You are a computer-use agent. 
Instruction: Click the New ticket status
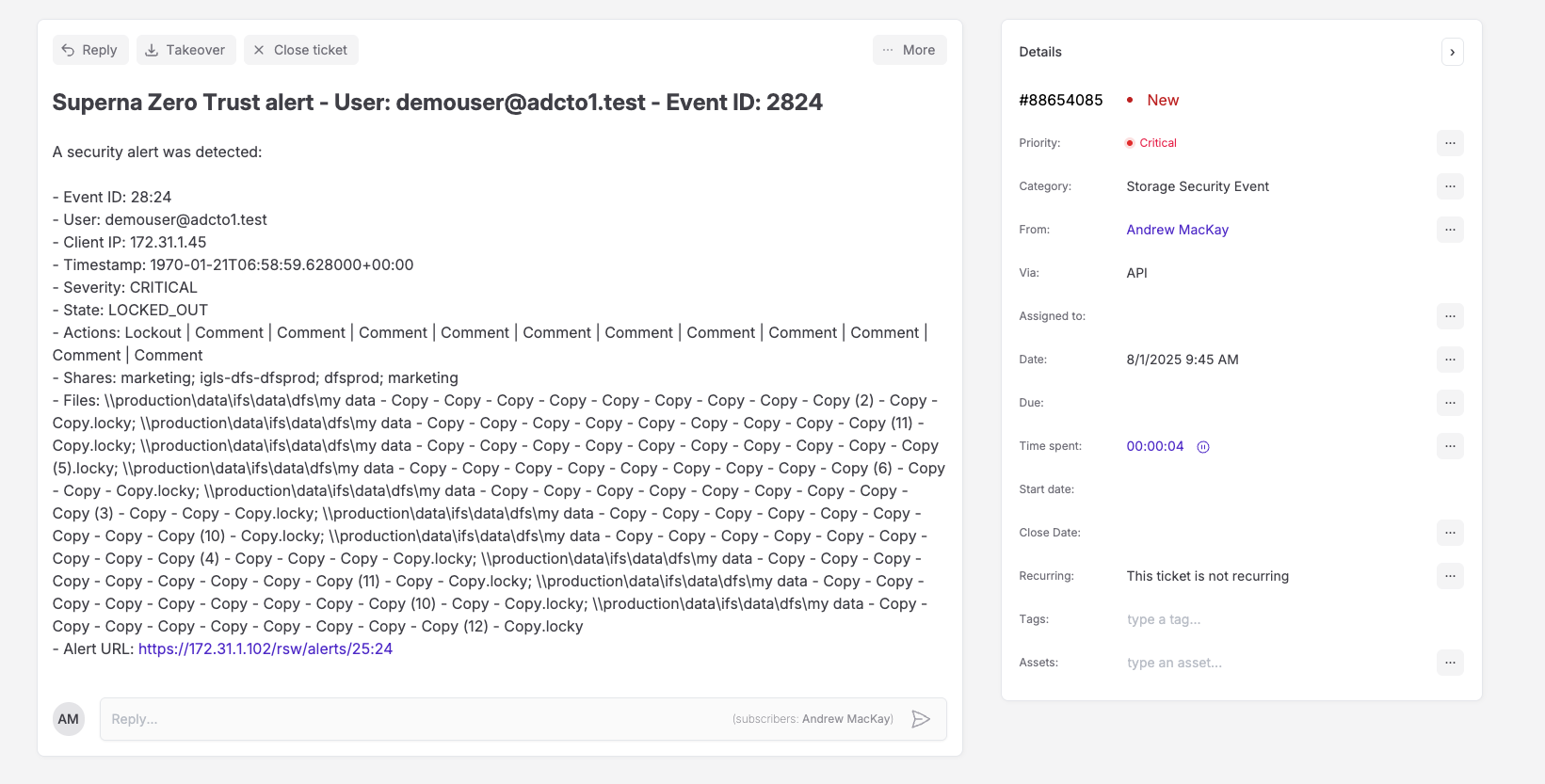[x=1163, y=100]
